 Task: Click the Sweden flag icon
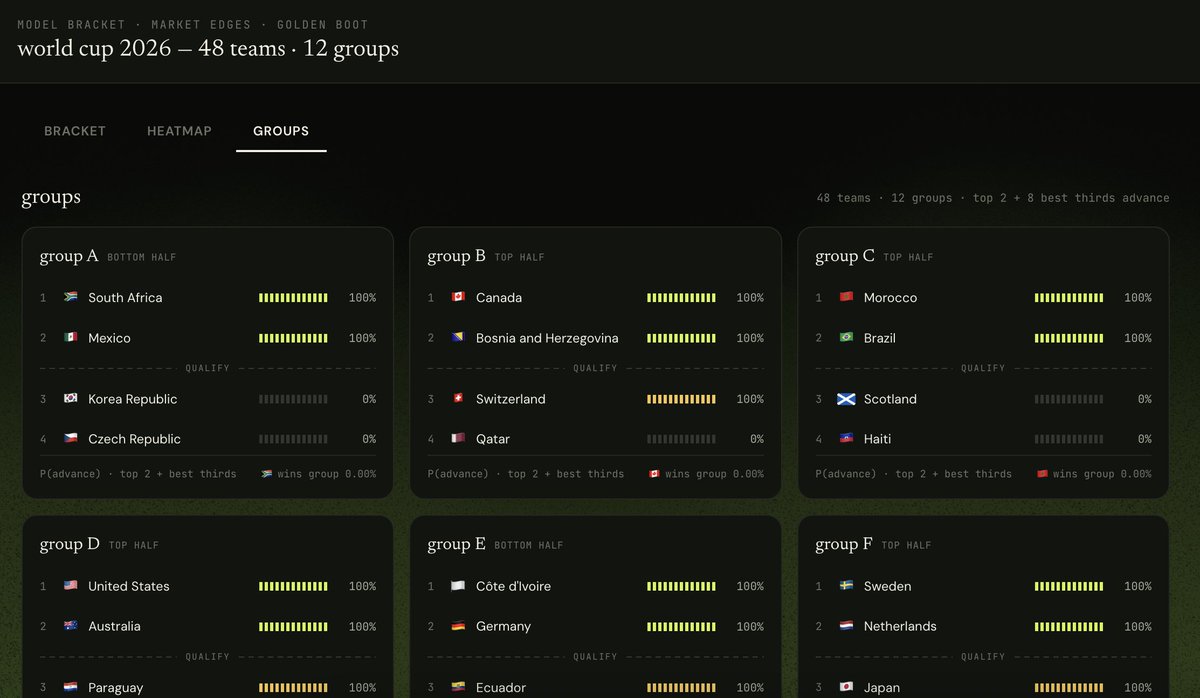point(846,586)
